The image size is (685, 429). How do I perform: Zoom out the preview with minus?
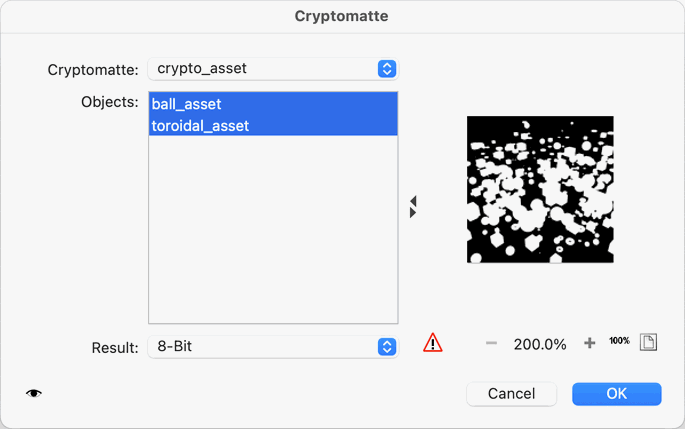tap(491, 343)
